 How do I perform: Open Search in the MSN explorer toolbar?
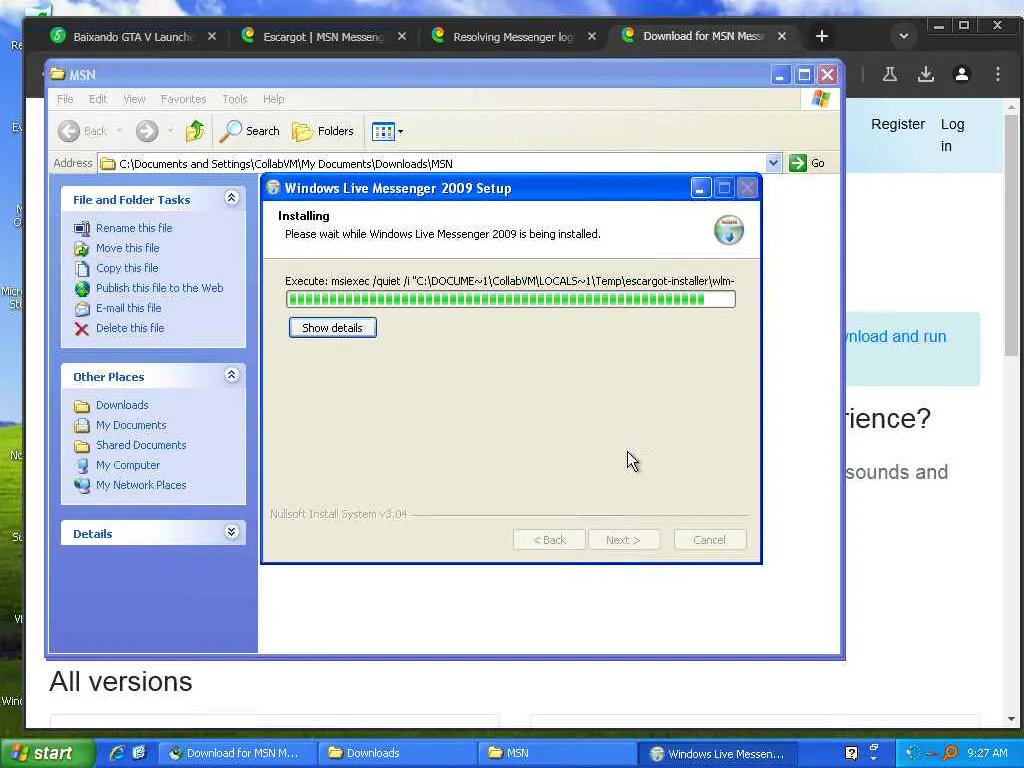(x=249, y=131)
